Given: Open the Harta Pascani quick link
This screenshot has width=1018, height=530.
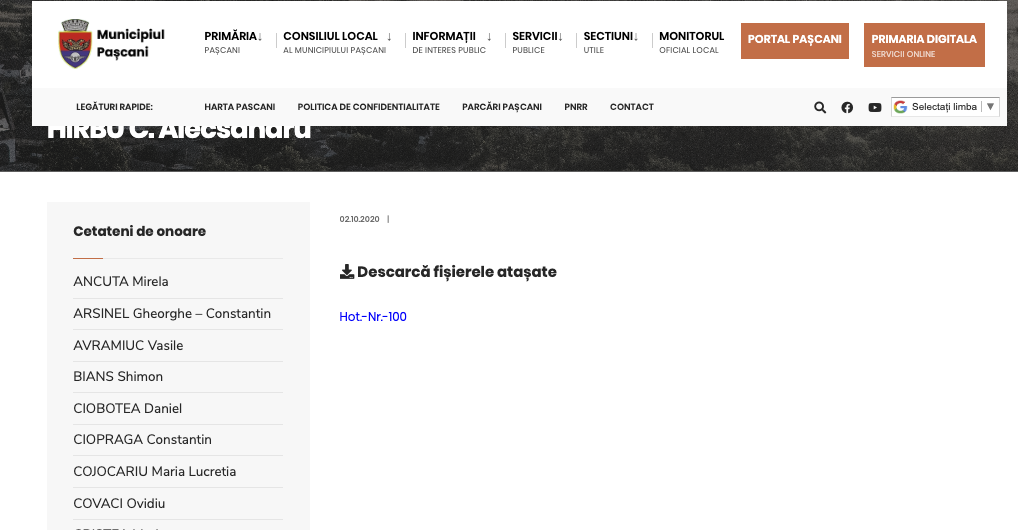Looking at the screenshot, I should pyautogui.click(x=239, y=107).
